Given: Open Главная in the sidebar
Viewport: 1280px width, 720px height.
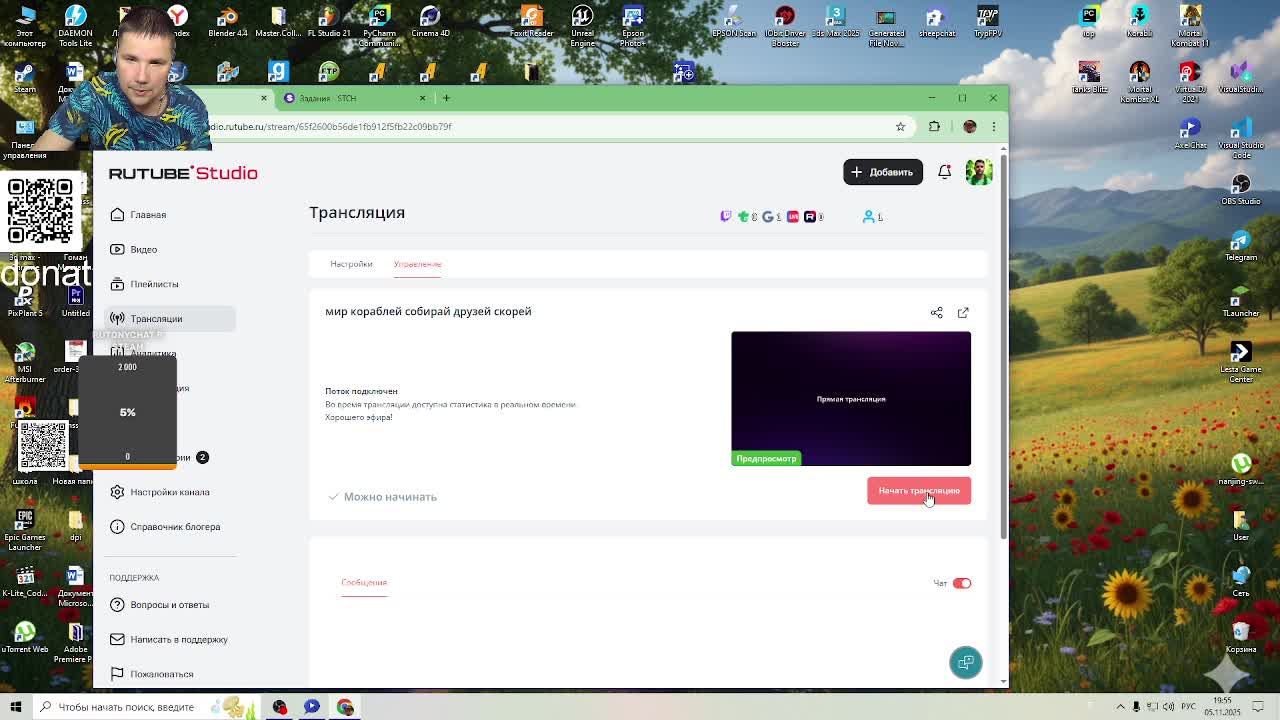Looking at the screenshot, I should (148, 215).
